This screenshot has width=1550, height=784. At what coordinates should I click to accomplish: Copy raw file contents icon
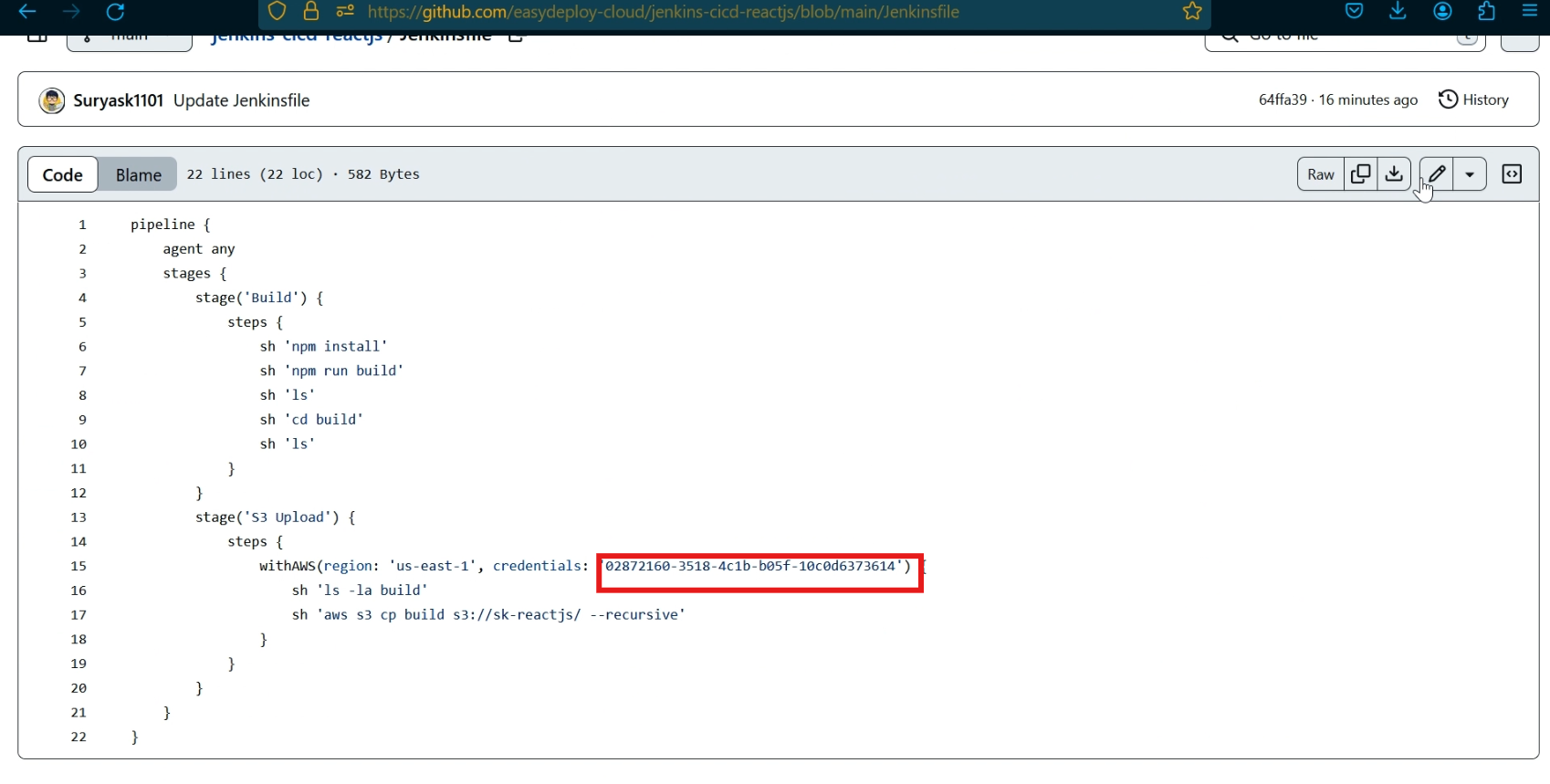[x=1360, y=174]
